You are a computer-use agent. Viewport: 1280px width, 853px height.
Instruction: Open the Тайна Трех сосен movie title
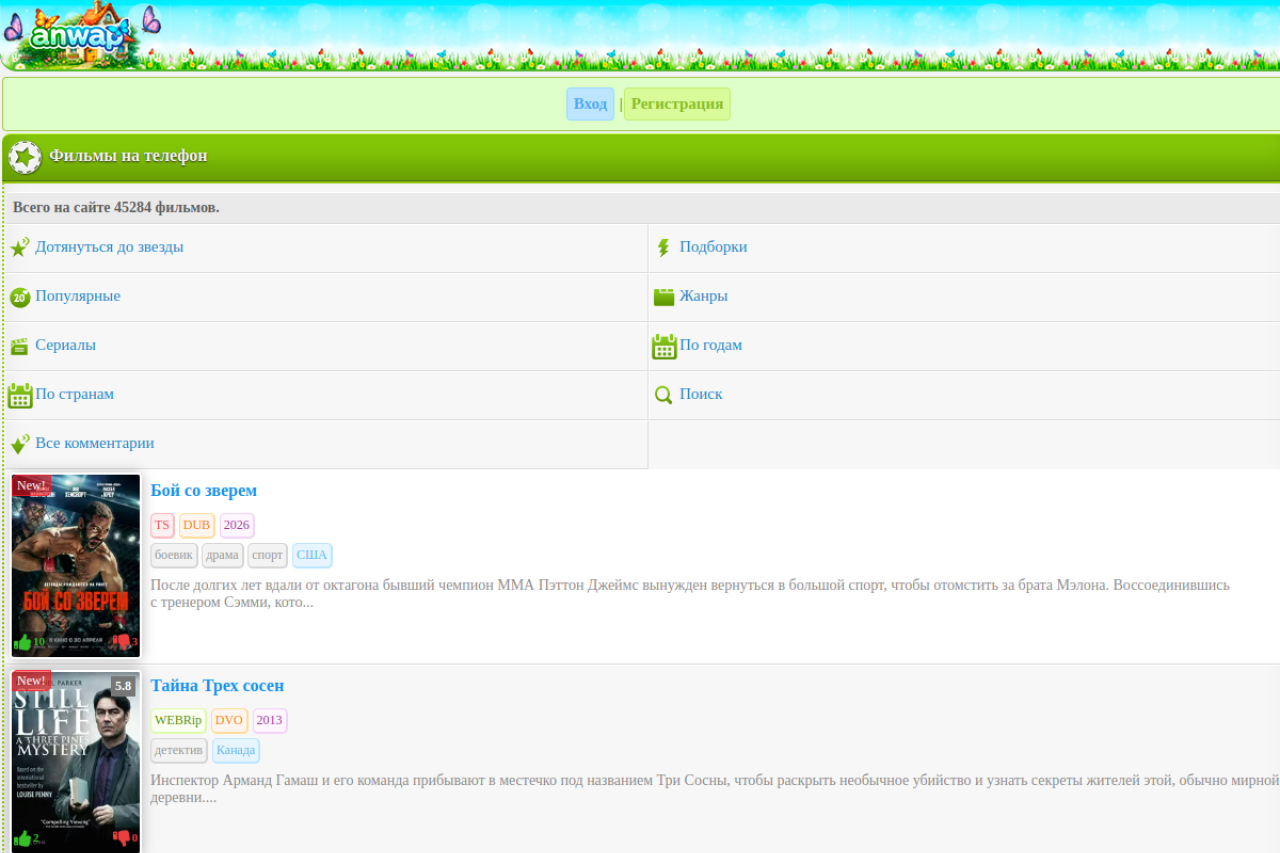217,685
